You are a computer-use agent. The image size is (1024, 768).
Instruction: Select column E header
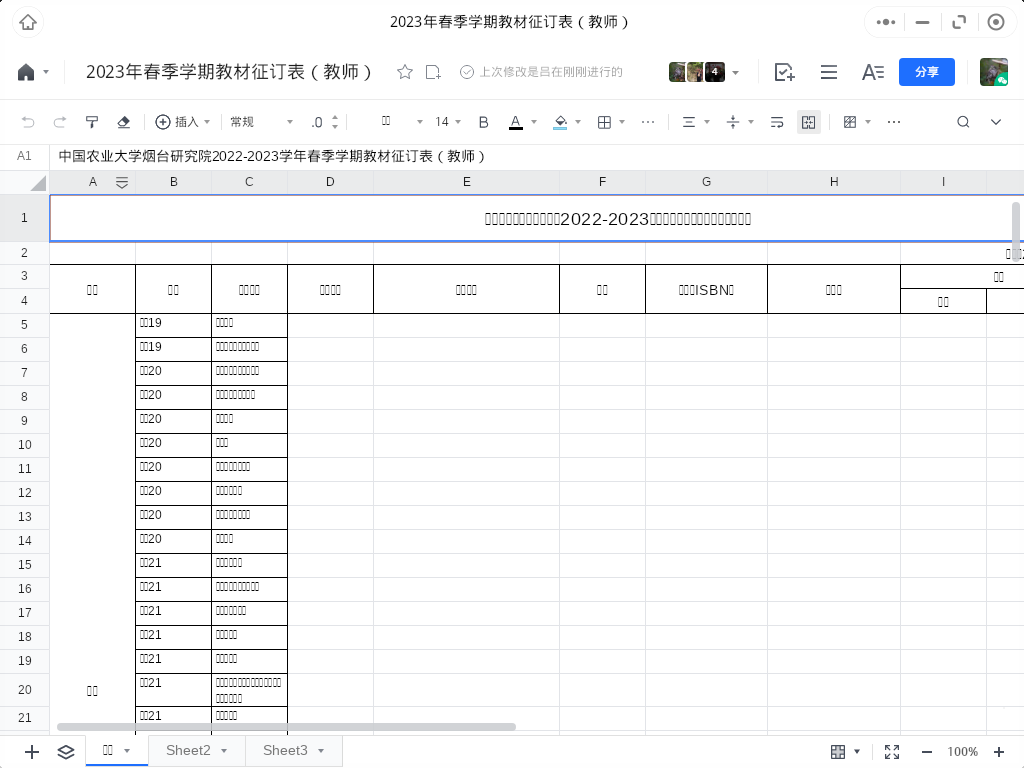click(466, 182)
